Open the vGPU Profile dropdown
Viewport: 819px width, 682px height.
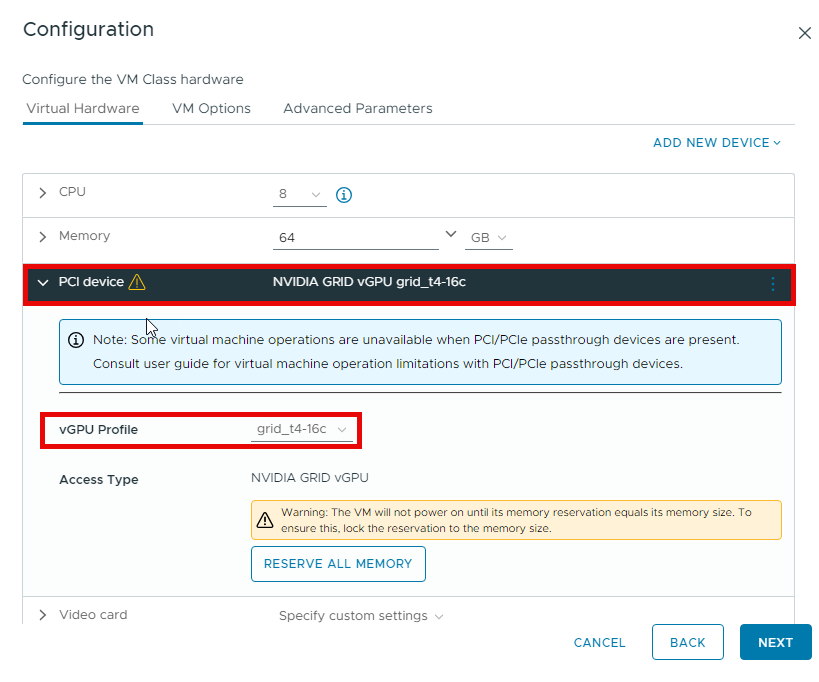pyautogui.click(x=302, y=429)
